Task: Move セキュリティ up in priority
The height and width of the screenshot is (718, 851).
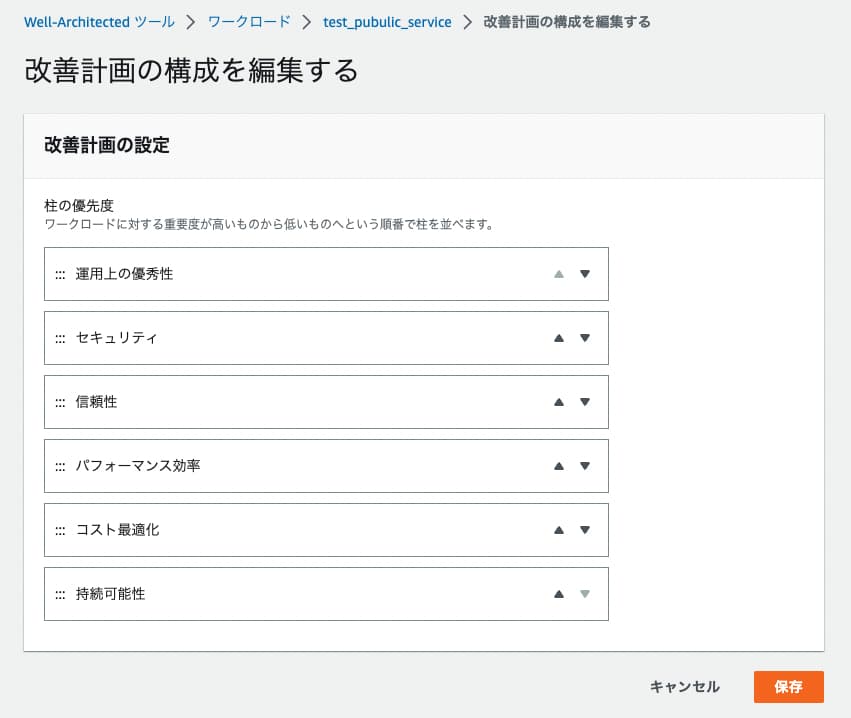Action: tap(558, 338)
